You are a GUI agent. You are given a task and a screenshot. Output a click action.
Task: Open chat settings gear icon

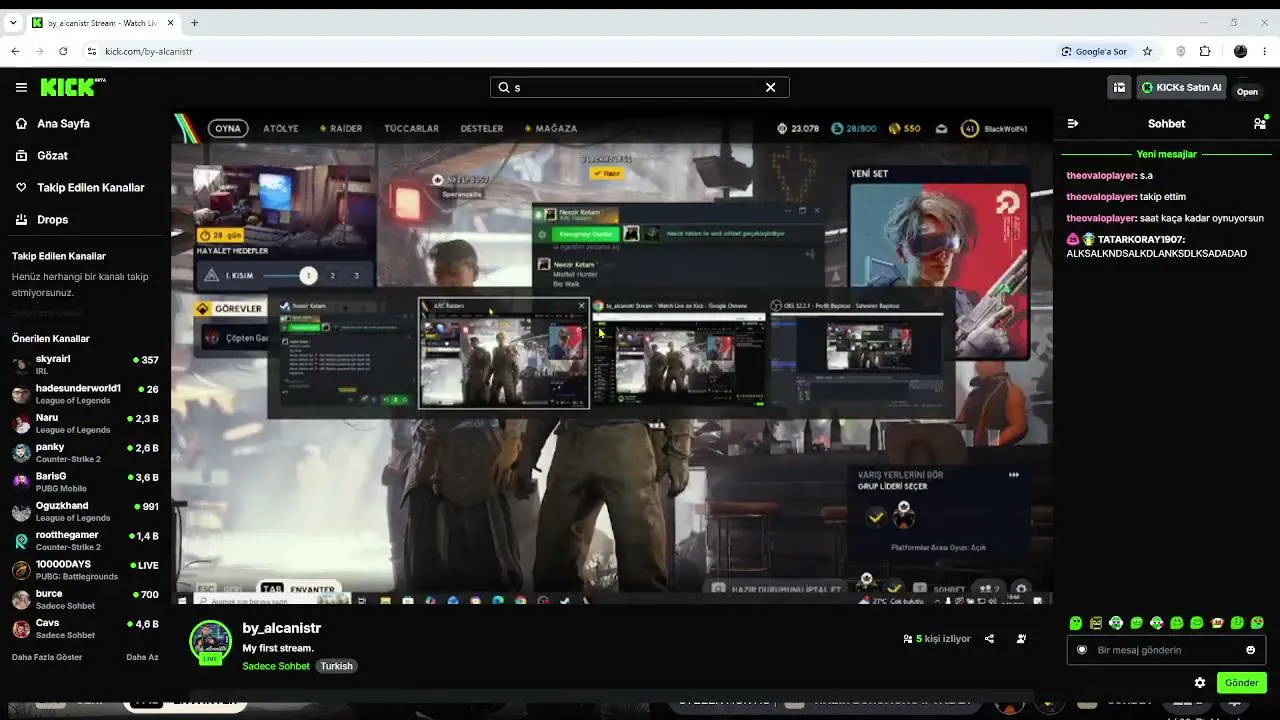[x=1200, y=683]
